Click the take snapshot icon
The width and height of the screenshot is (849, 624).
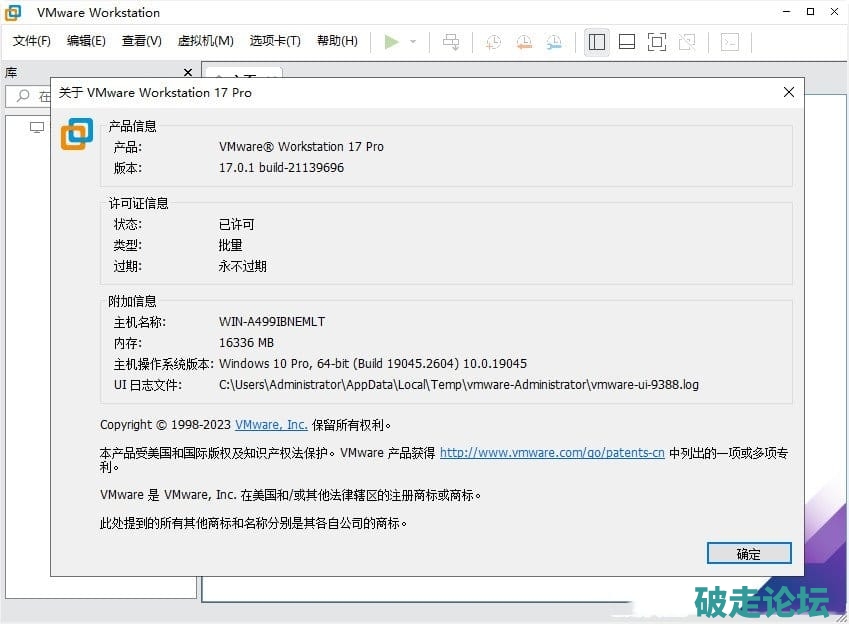click(x=493, y=42)
